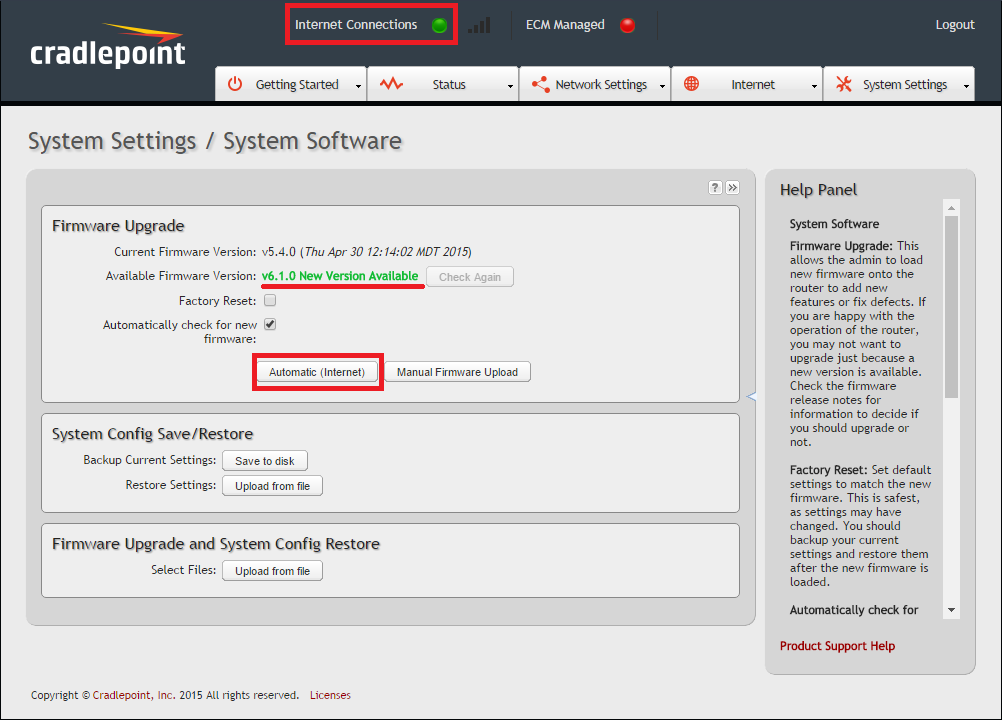Click the Help Panel scrollbar thumb
Image resolution: width=1002 pixels, height=720 pixels.
(x=952, y=307)
